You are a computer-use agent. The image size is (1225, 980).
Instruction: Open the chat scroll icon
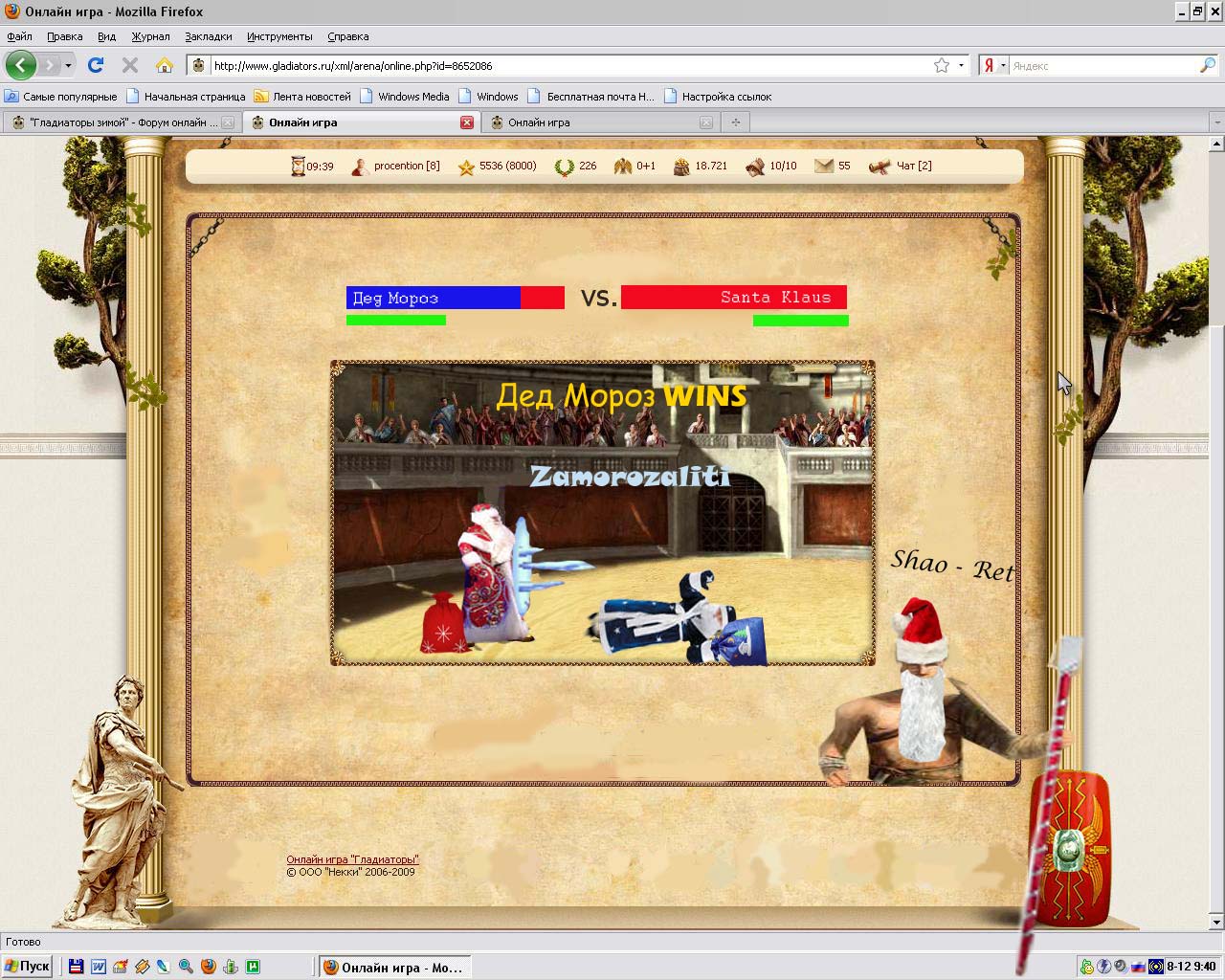click(879, 167)
